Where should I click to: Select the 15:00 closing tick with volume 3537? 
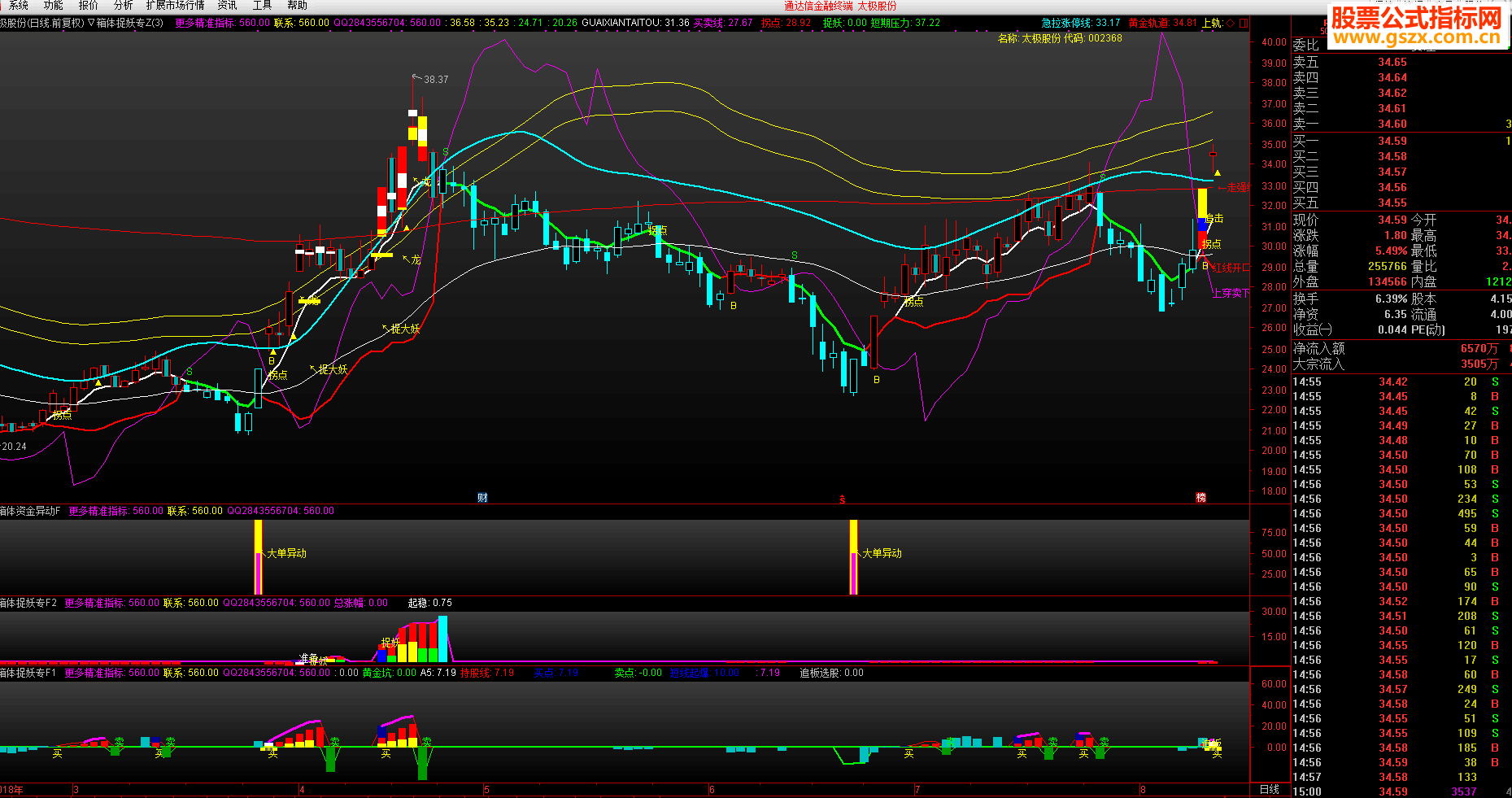click(x=1401, y=791)
